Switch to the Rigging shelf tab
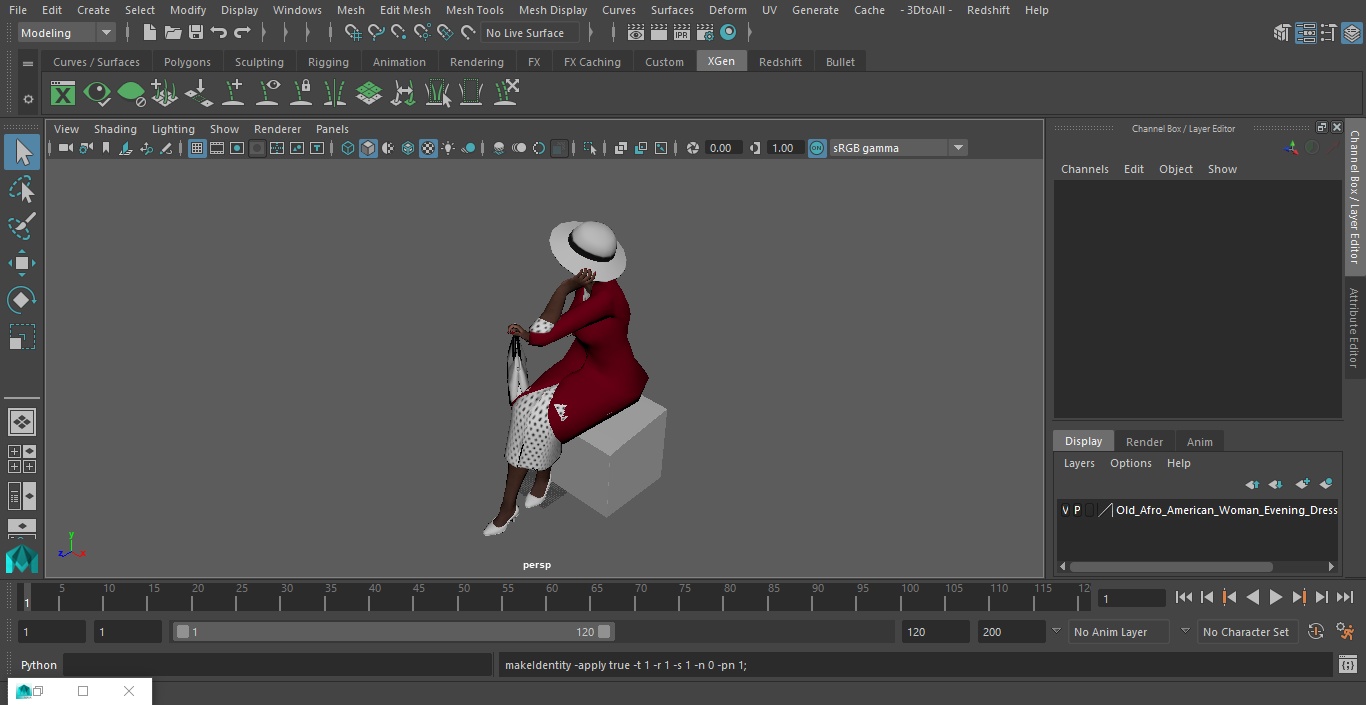 pos(328,62)
